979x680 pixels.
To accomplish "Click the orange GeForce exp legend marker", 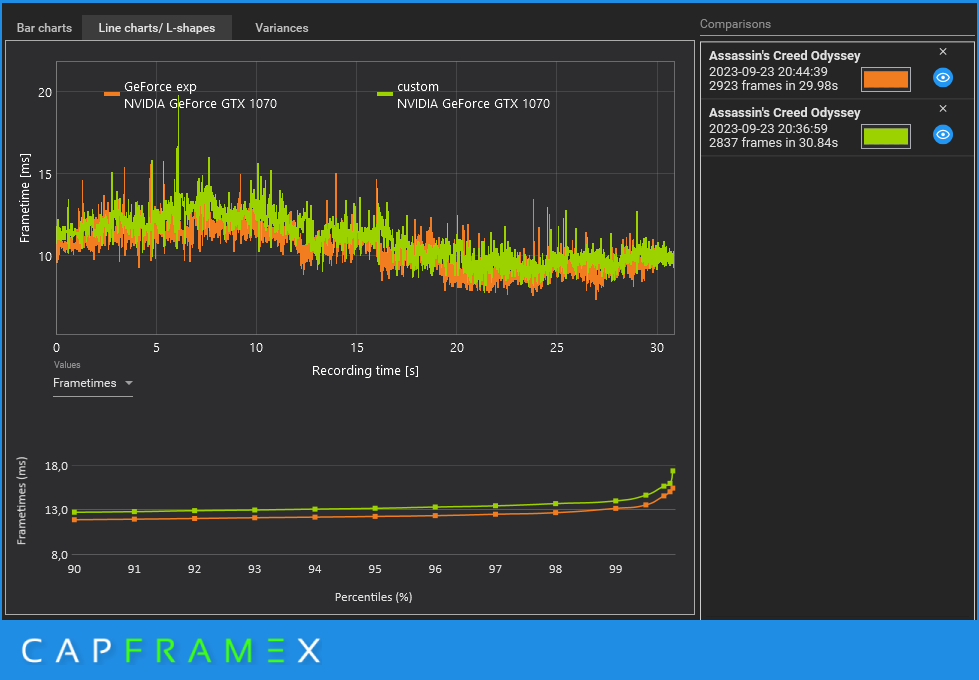I will pyautogui.click(x=112, y=94).
